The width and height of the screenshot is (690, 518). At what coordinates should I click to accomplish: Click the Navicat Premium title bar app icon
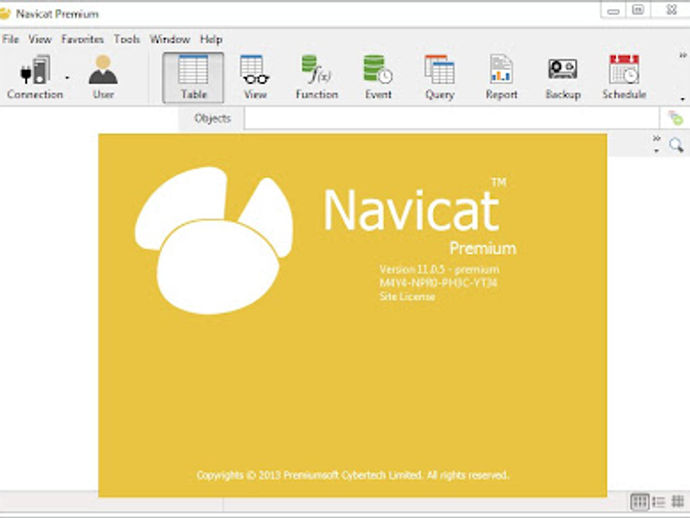(x=5, y=14)
